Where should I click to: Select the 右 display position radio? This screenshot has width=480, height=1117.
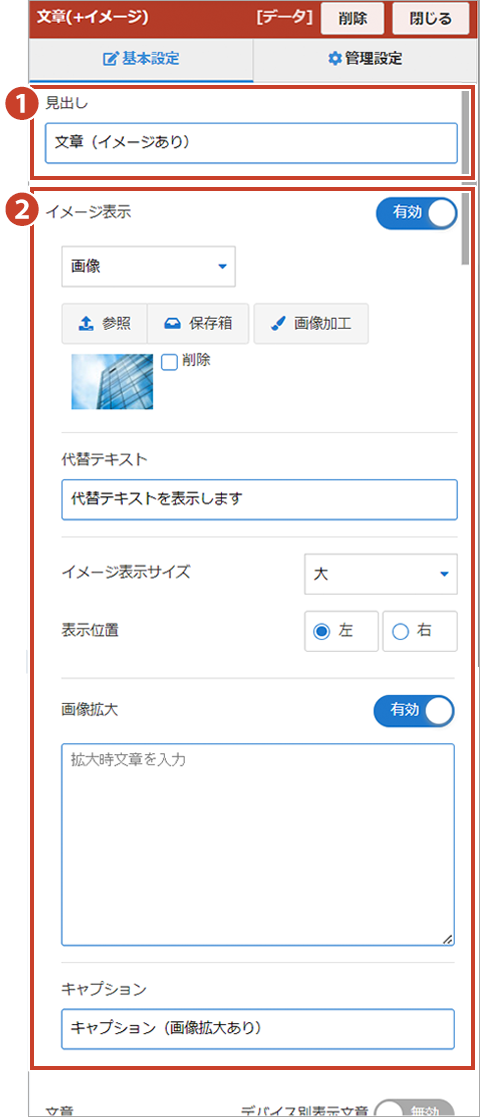click(420, 630)
